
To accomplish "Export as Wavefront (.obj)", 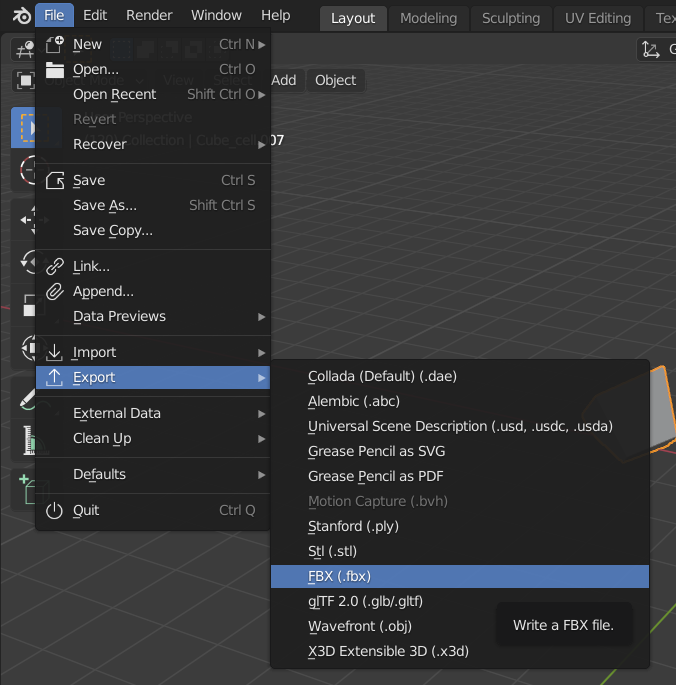I will [x=460, y=626].
